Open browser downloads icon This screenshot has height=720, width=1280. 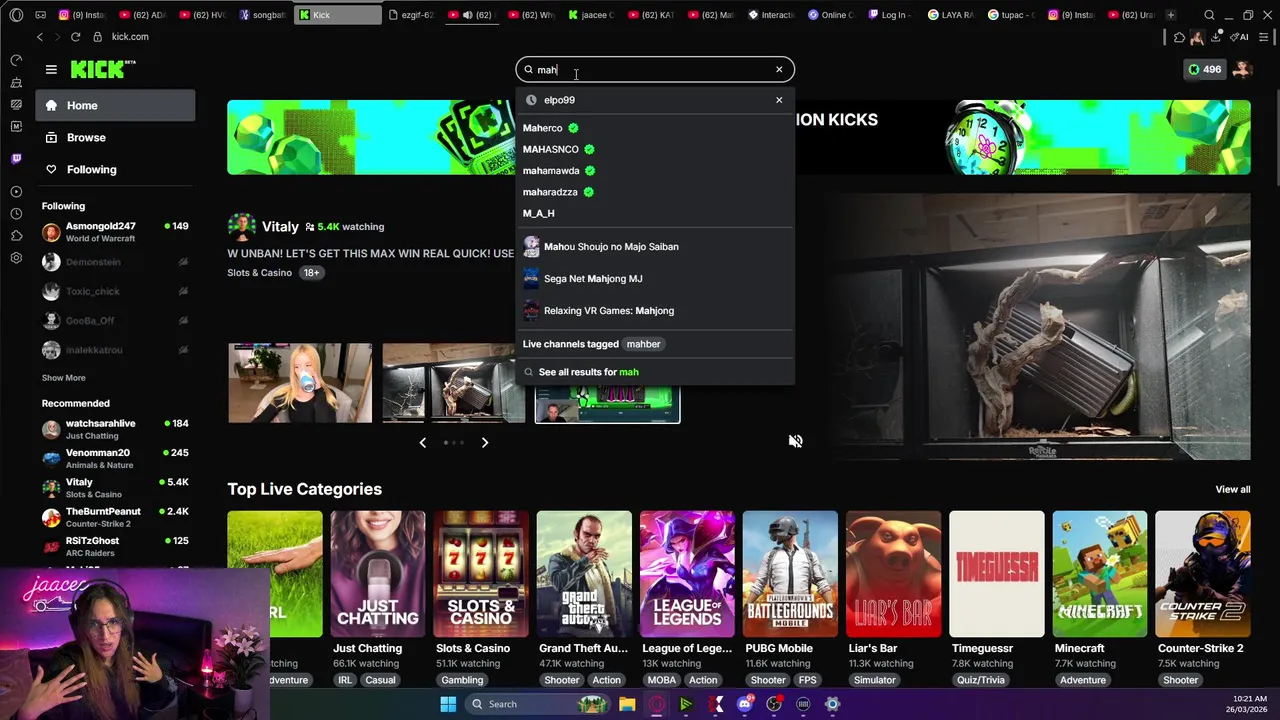[1216, 37]
